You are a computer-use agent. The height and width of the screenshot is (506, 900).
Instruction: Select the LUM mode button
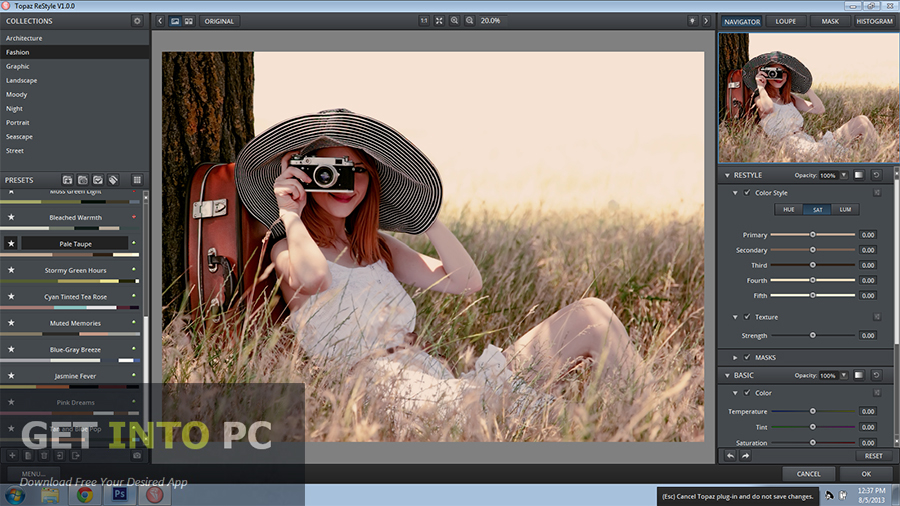click(845, 209)
